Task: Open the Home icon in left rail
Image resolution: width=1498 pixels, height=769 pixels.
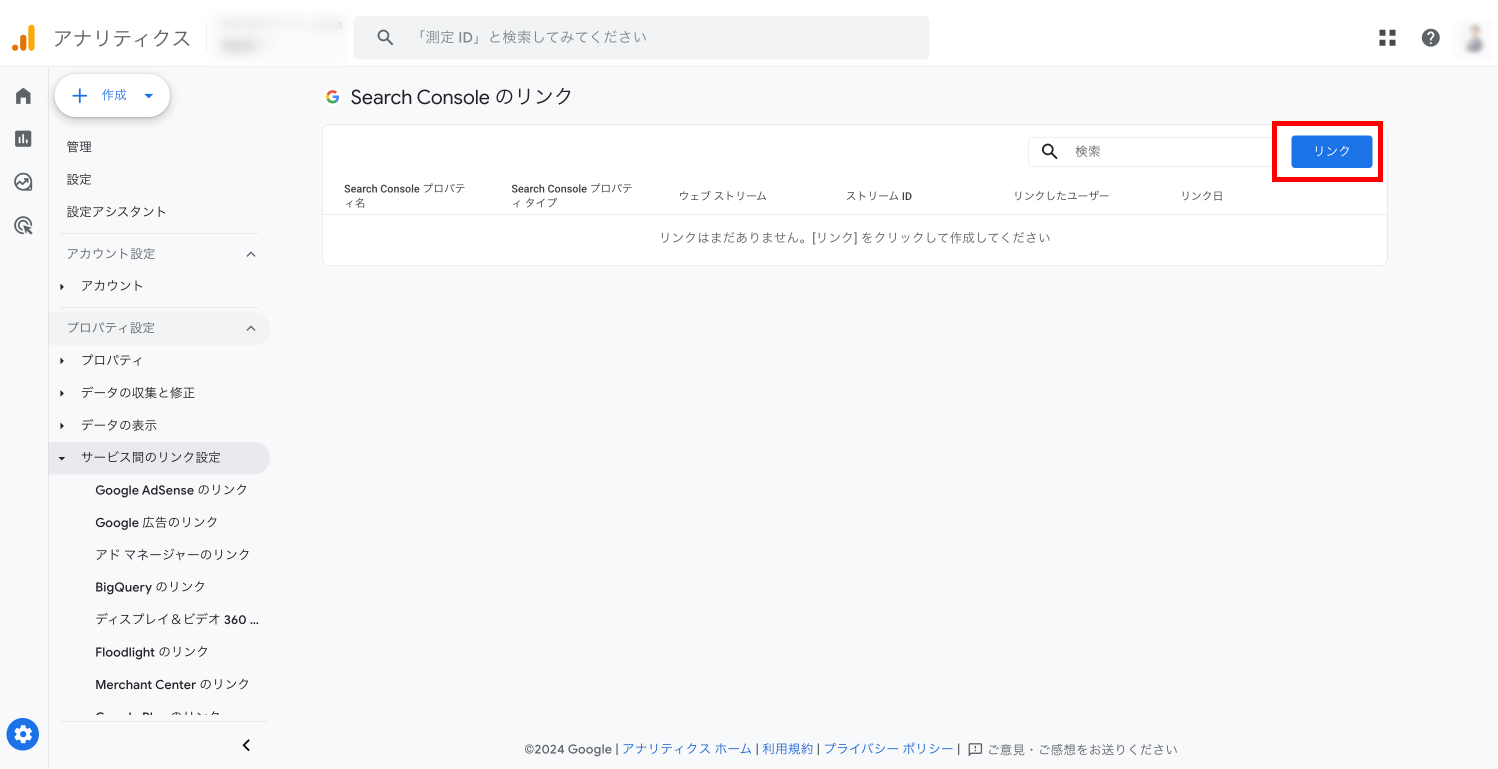Action: coord(23,96)
